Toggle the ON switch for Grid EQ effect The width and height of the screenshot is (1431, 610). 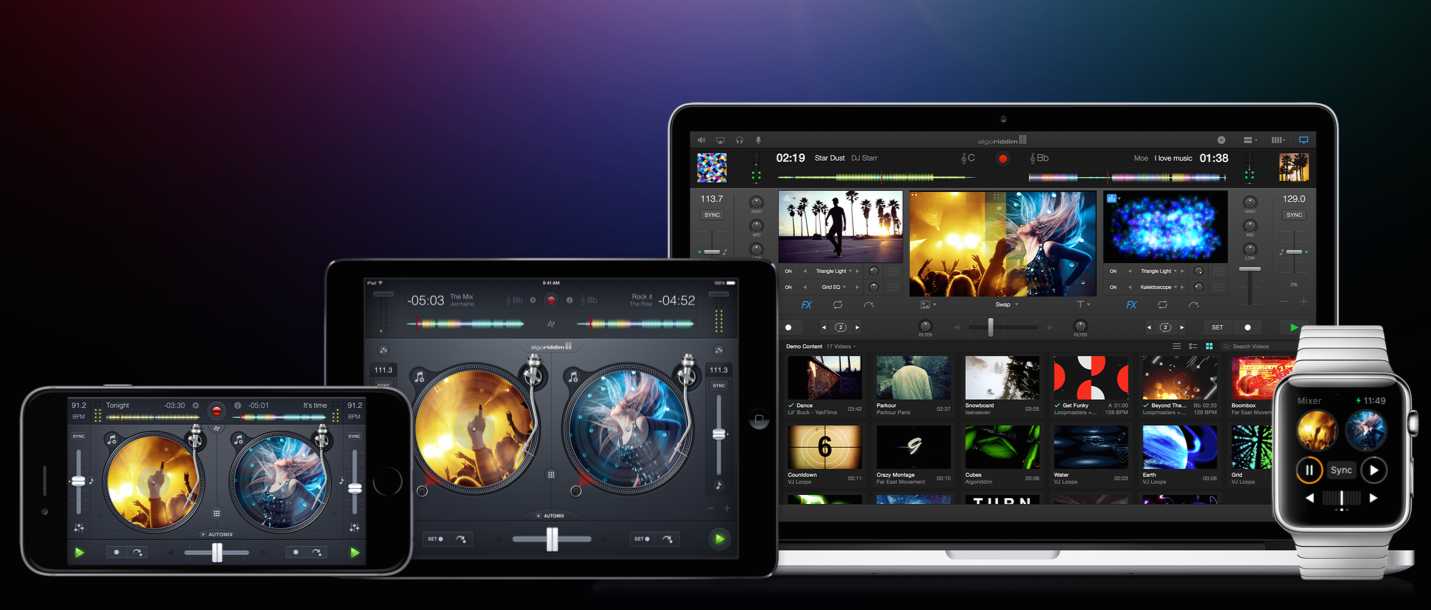coord(788,287)
